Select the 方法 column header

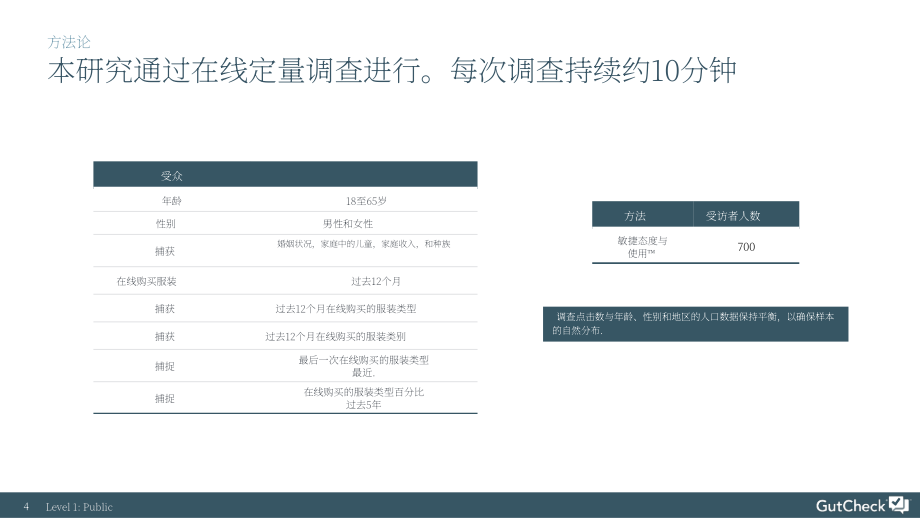tap(635, 216)
